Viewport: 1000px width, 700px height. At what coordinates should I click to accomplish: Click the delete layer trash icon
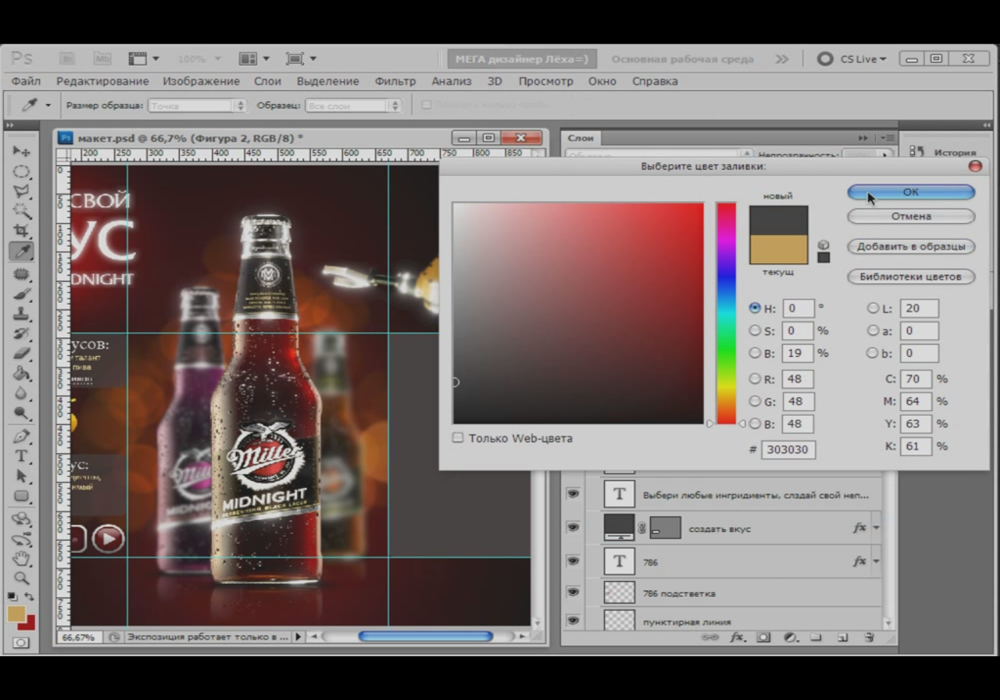pos(869,637)
